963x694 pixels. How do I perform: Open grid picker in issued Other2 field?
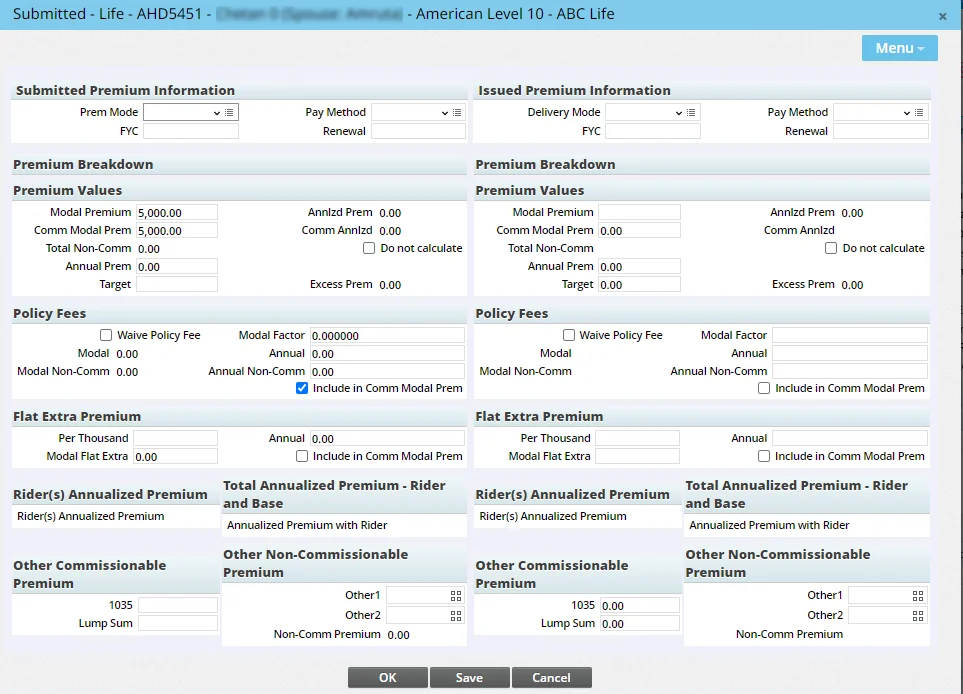pyautogui.click(x=918, y=616)
